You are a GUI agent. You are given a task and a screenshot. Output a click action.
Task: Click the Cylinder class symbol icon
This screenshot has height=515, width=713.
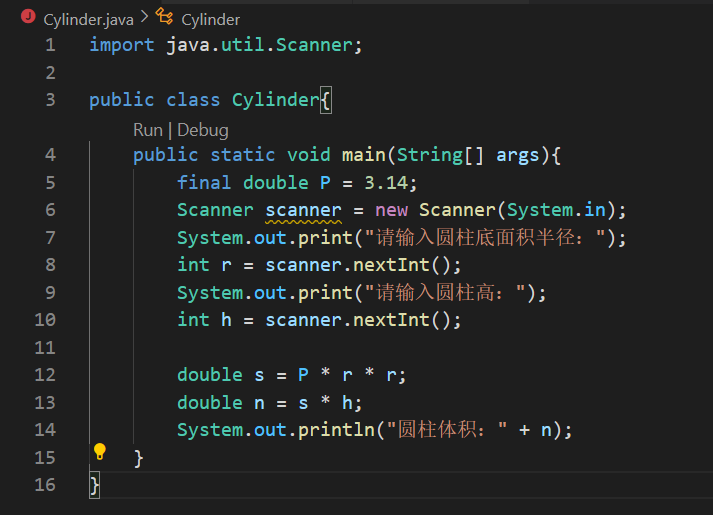coord(164,16)
